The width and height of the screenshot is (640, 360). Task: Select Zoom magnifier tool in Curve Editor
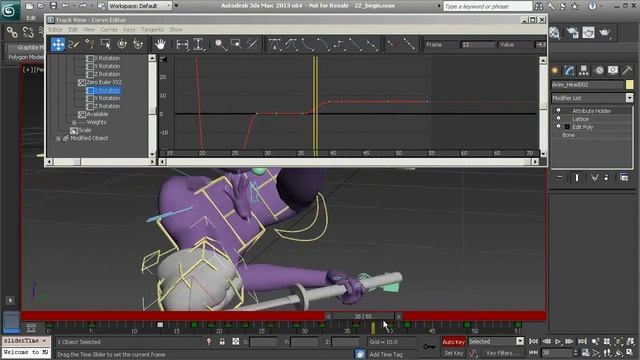pyautogui.click(x=220, y=44)
